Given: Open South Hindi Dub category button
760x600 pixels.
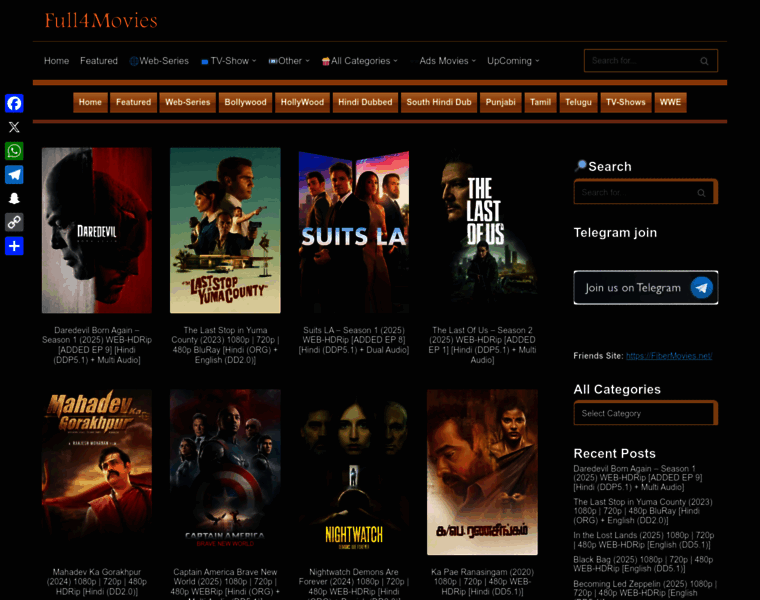Looking at the screenshot, I should (439, 102).
